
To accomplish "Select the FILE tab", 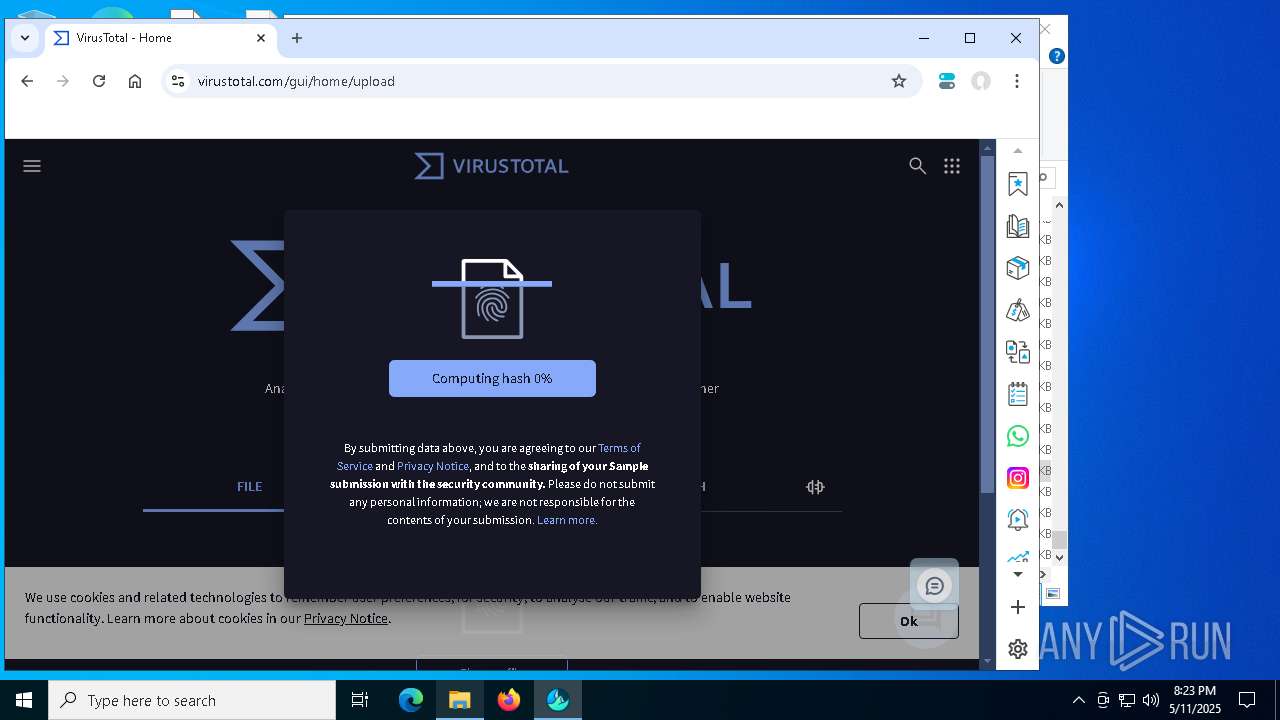I will tap(249, 487).
